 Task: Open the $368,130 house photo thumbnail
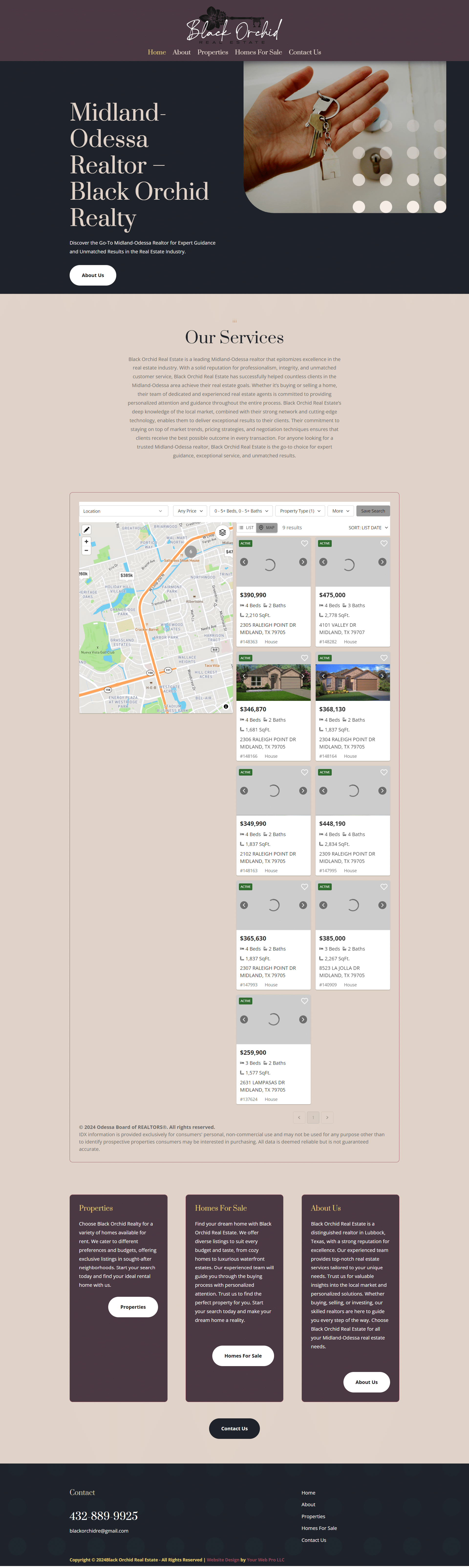[353, 682]
